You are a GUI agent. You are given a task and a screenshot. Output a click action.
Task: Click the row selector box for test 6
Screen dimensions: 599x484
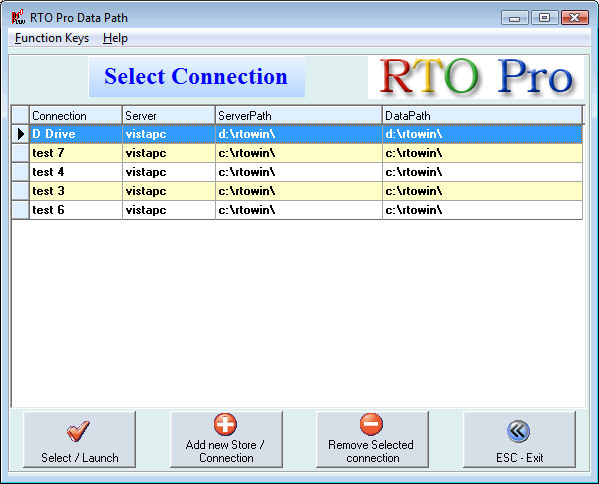[21, 210]
